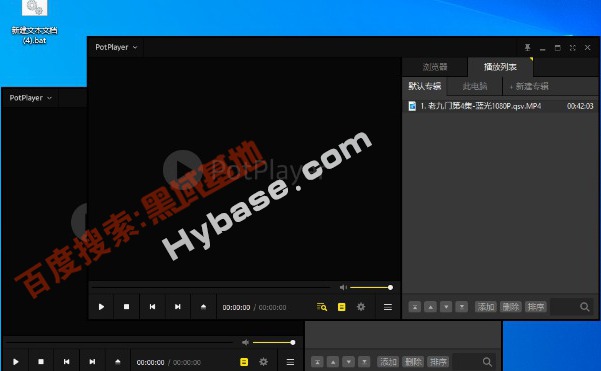Screen dimensions: 601x371
Task: Open the PotPlayer title menu in the back window
Action: (x=30, y=98)
